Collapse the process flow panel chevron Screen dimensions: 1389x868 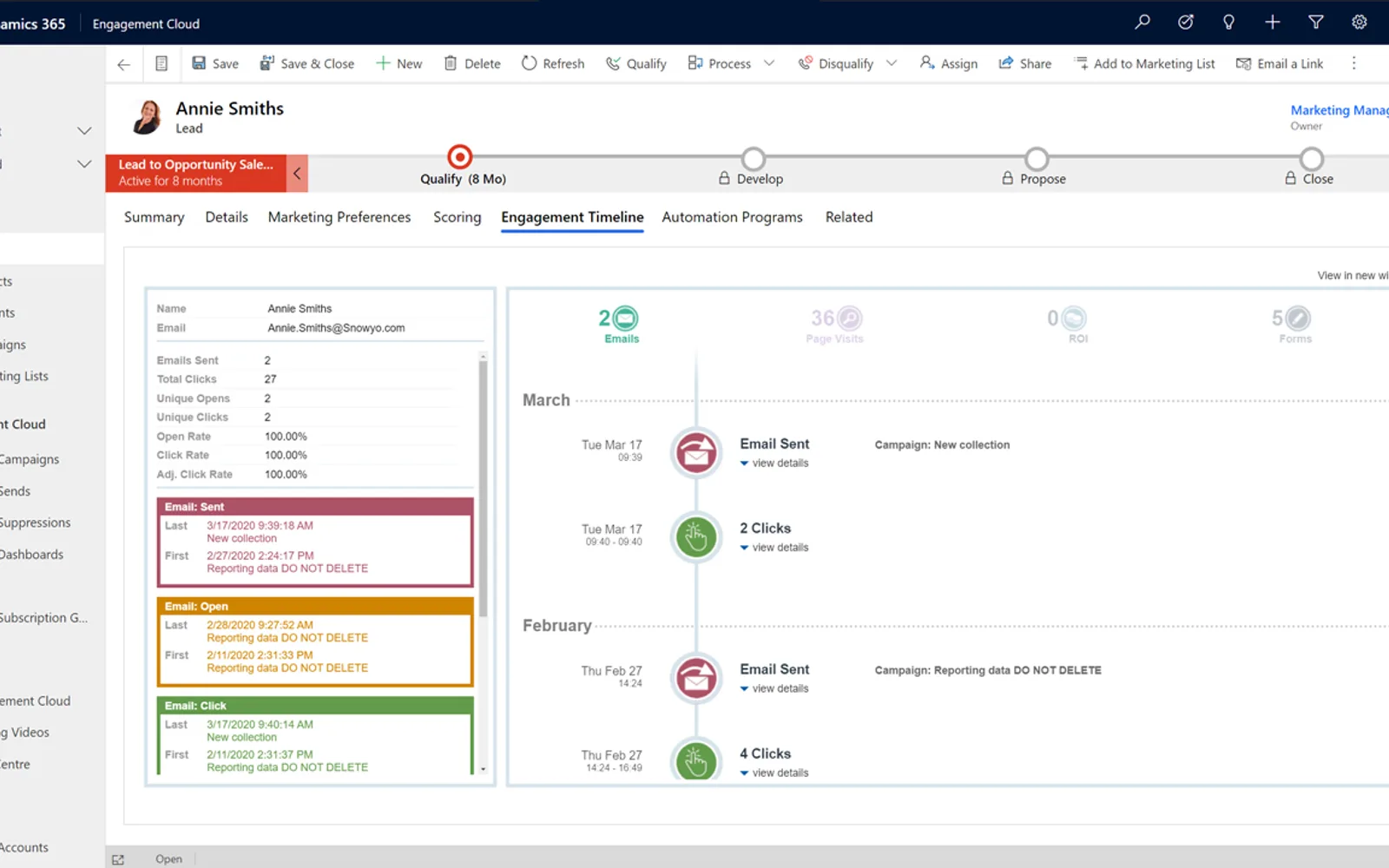point(297,174)
